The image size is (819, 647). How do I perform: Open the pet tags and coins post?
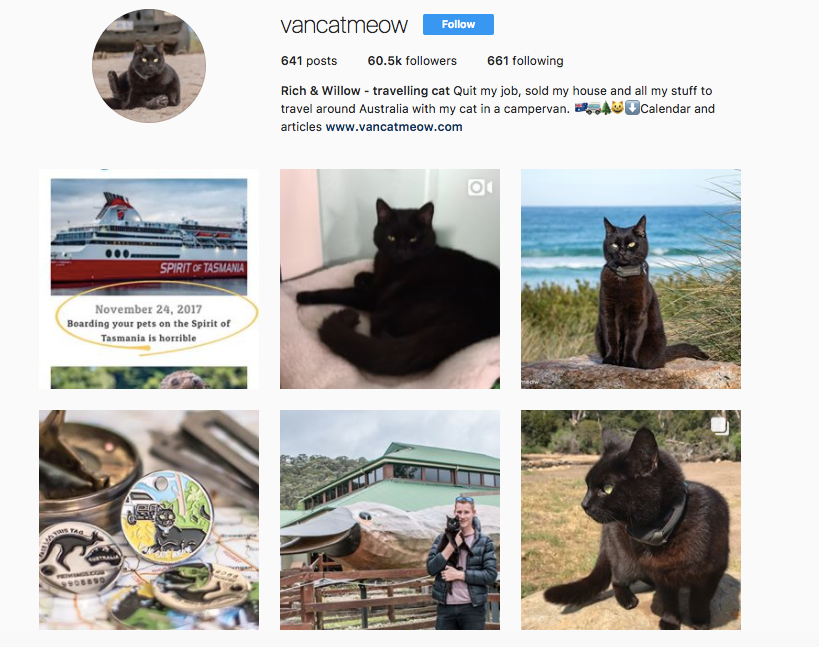pyautogui.click(x=149, y=520)
